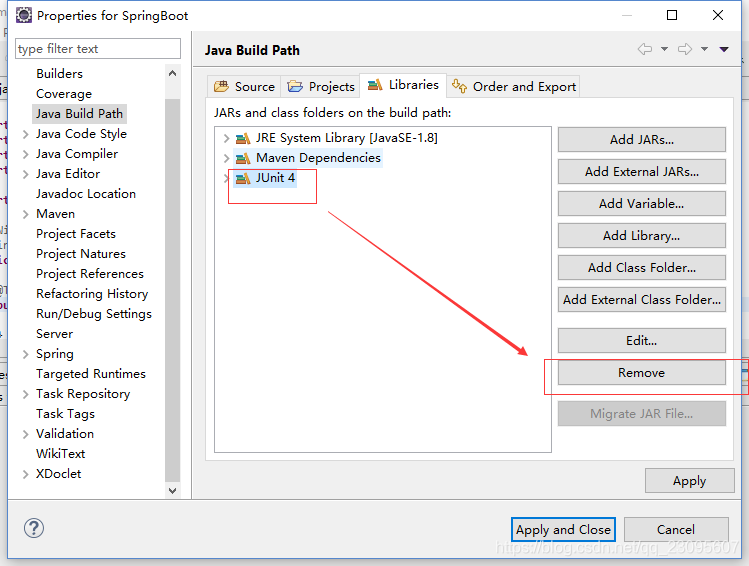Open the Order and Export tab

coord(514,86)
